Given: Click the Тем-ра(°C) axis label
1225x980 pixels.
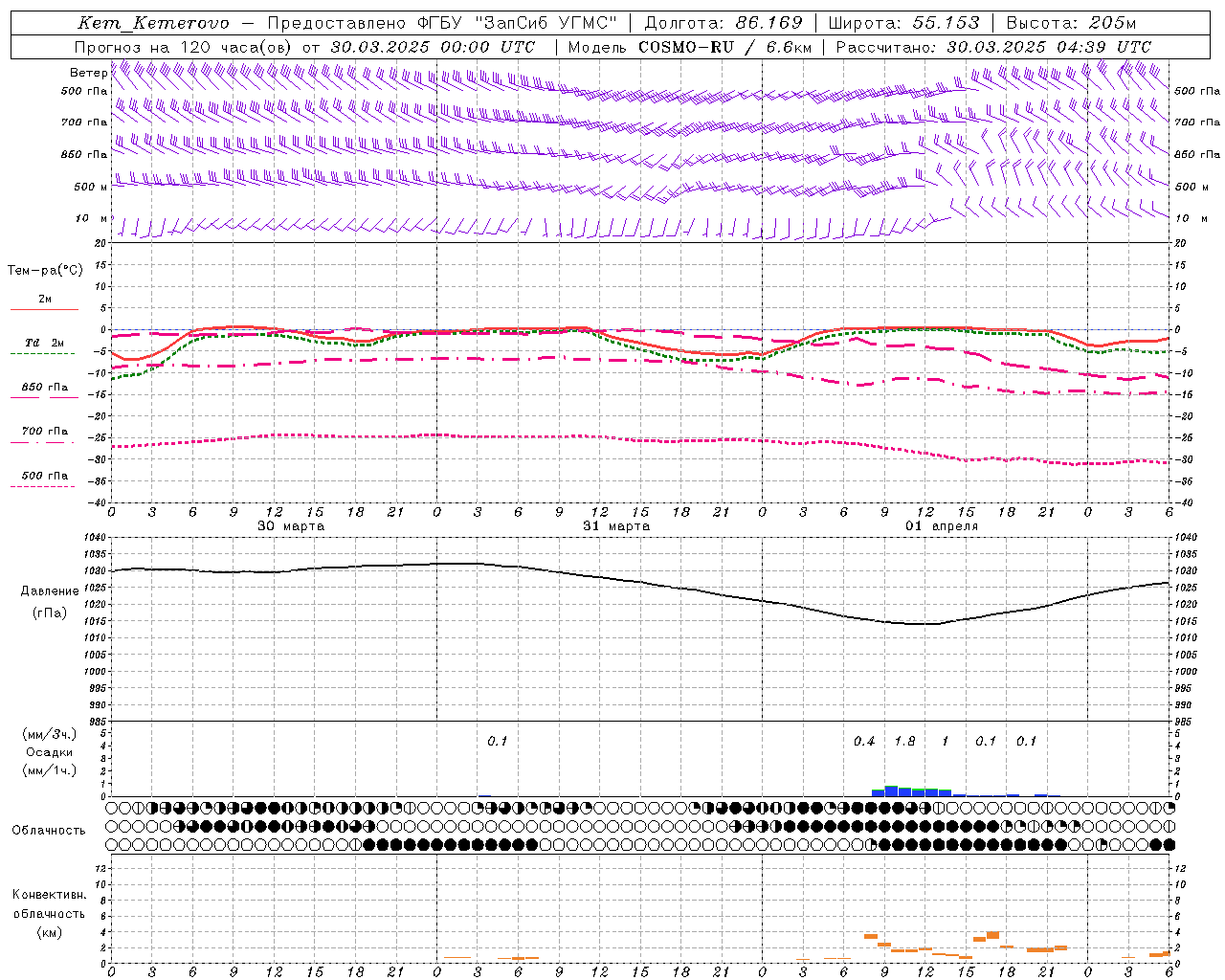Looking at the screenshot, I should pyautogui.click(x=45, y=271).
